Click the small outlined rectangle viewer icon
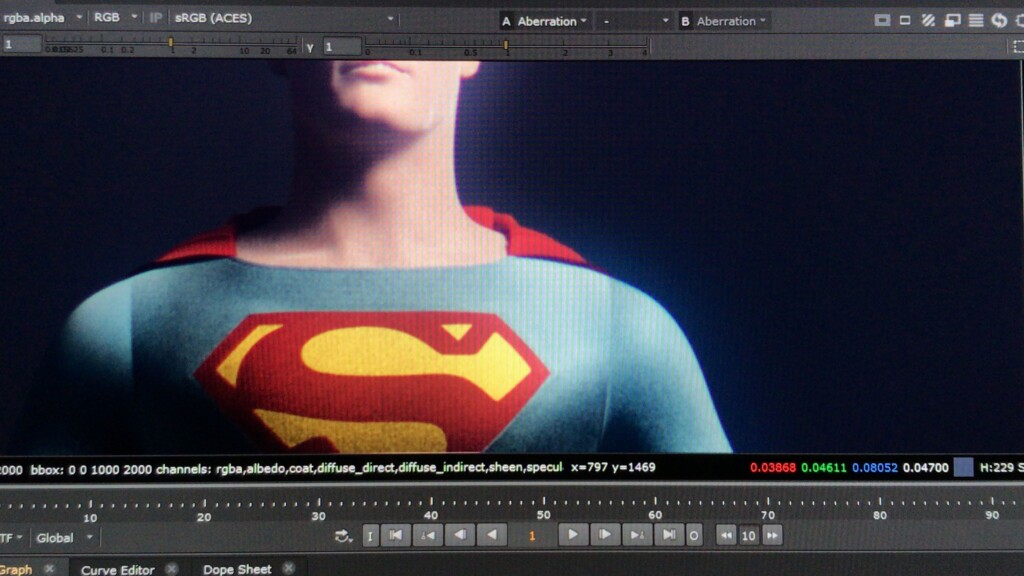 tap(904, 20)
